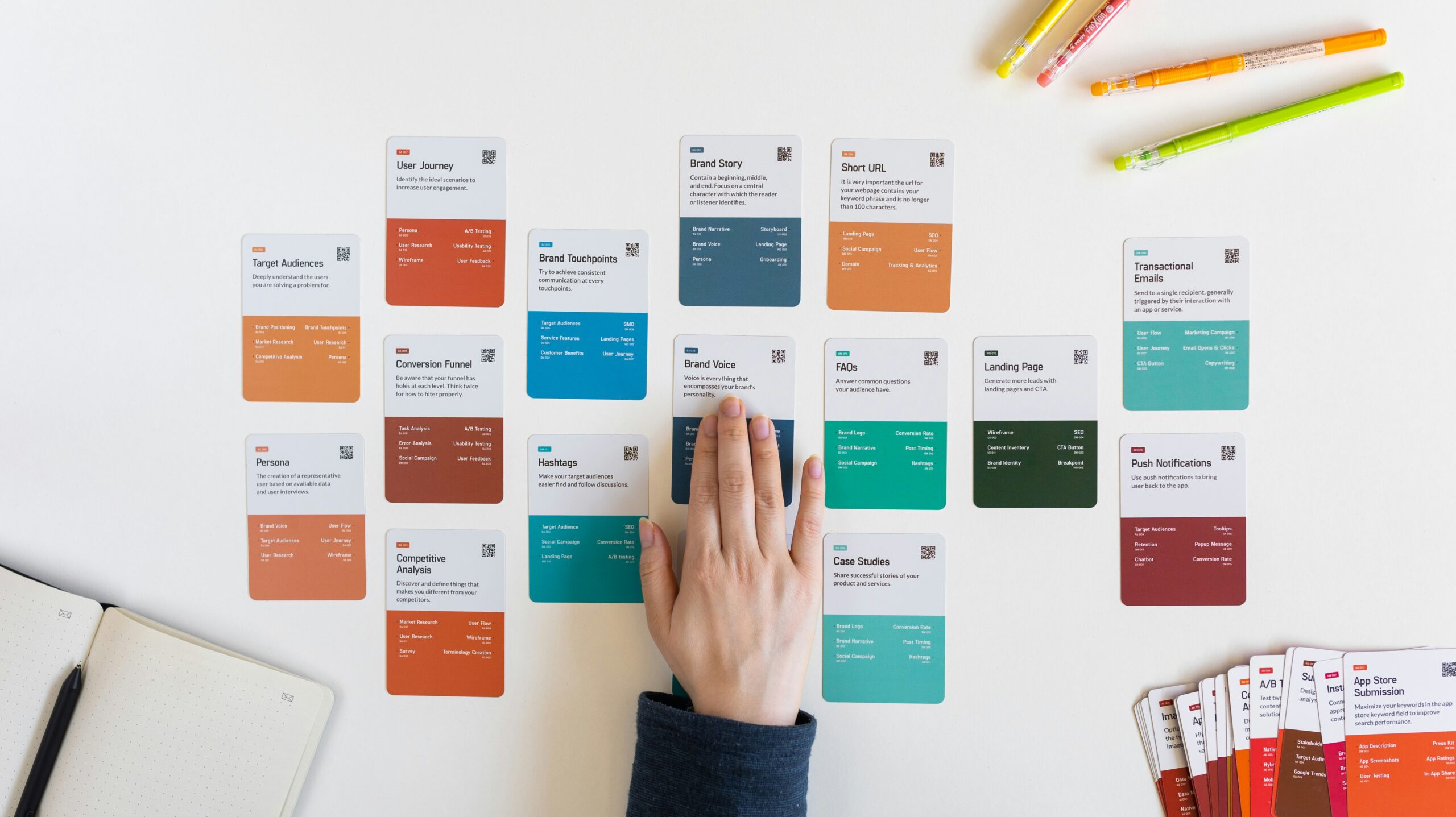
Task: Expand the card stack at bottom right
Action: click(x=1280, y=740)
